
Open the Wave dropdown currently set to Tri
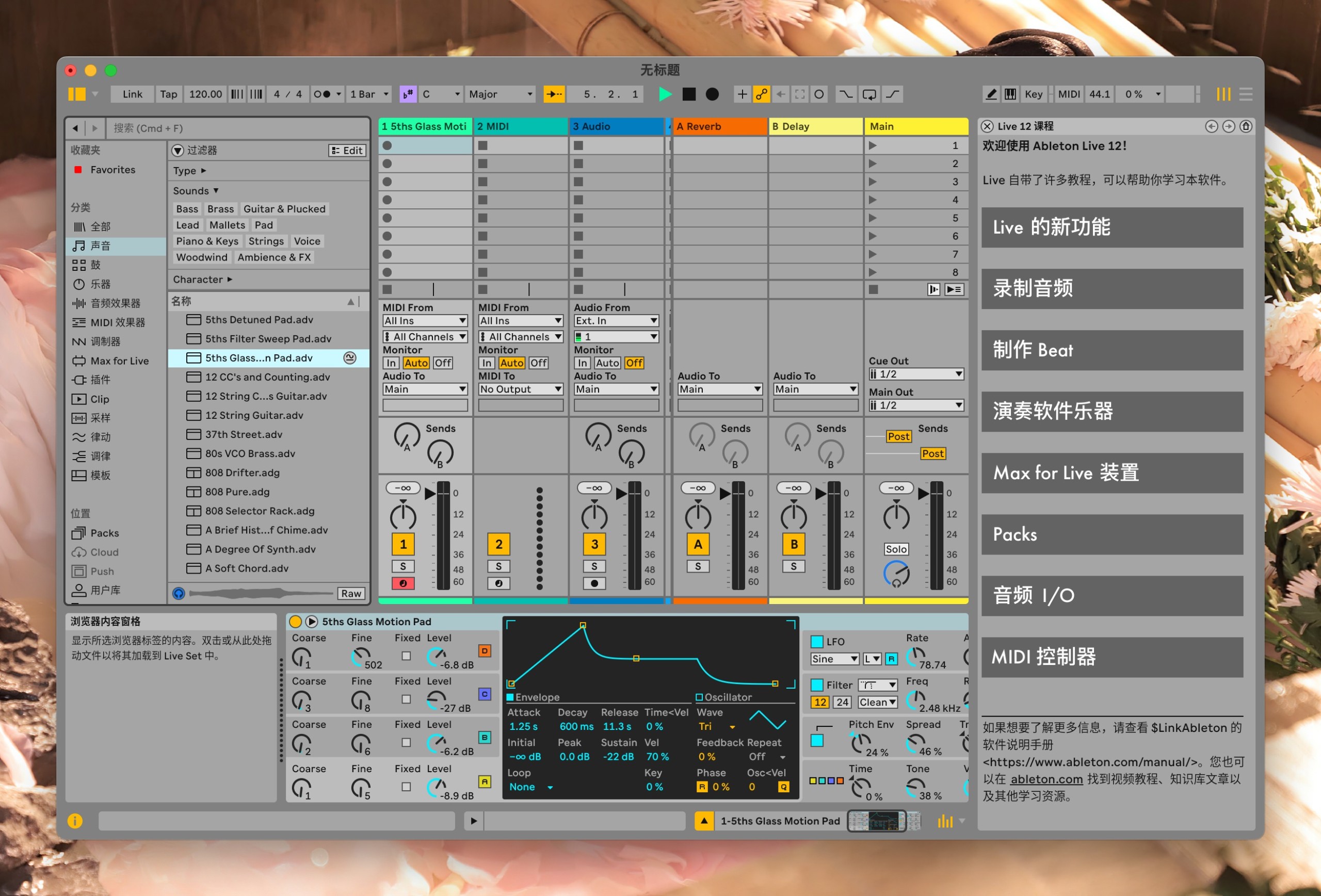point(715,726)
